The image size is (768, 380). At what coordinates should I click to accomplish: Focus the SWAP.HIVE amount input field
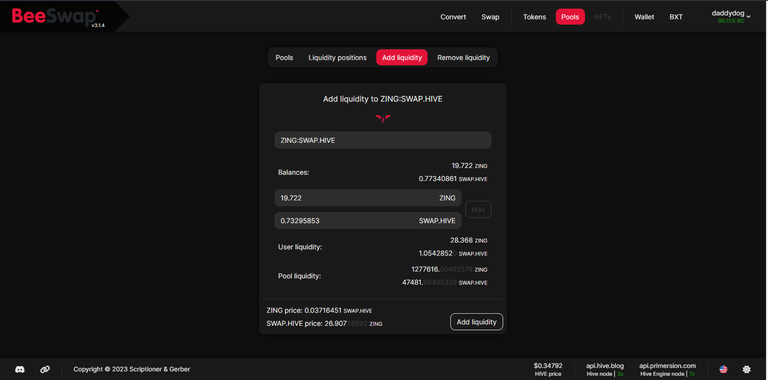point(368,220)
